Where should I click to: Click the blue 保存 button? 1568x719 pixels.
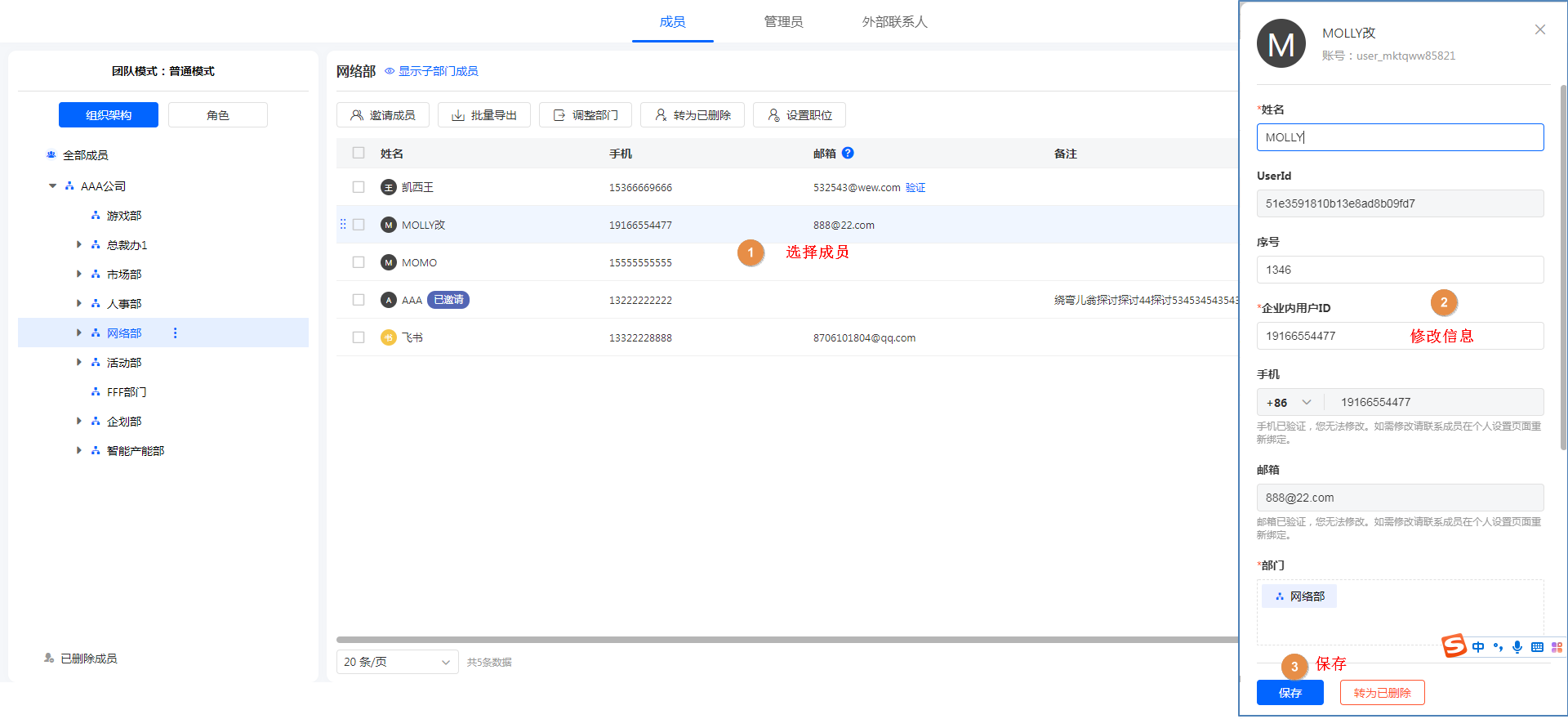1290,693
